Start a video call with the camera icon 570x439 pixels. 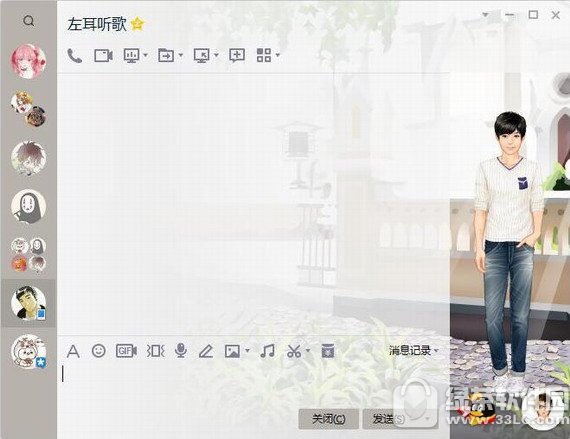(103, 56)
